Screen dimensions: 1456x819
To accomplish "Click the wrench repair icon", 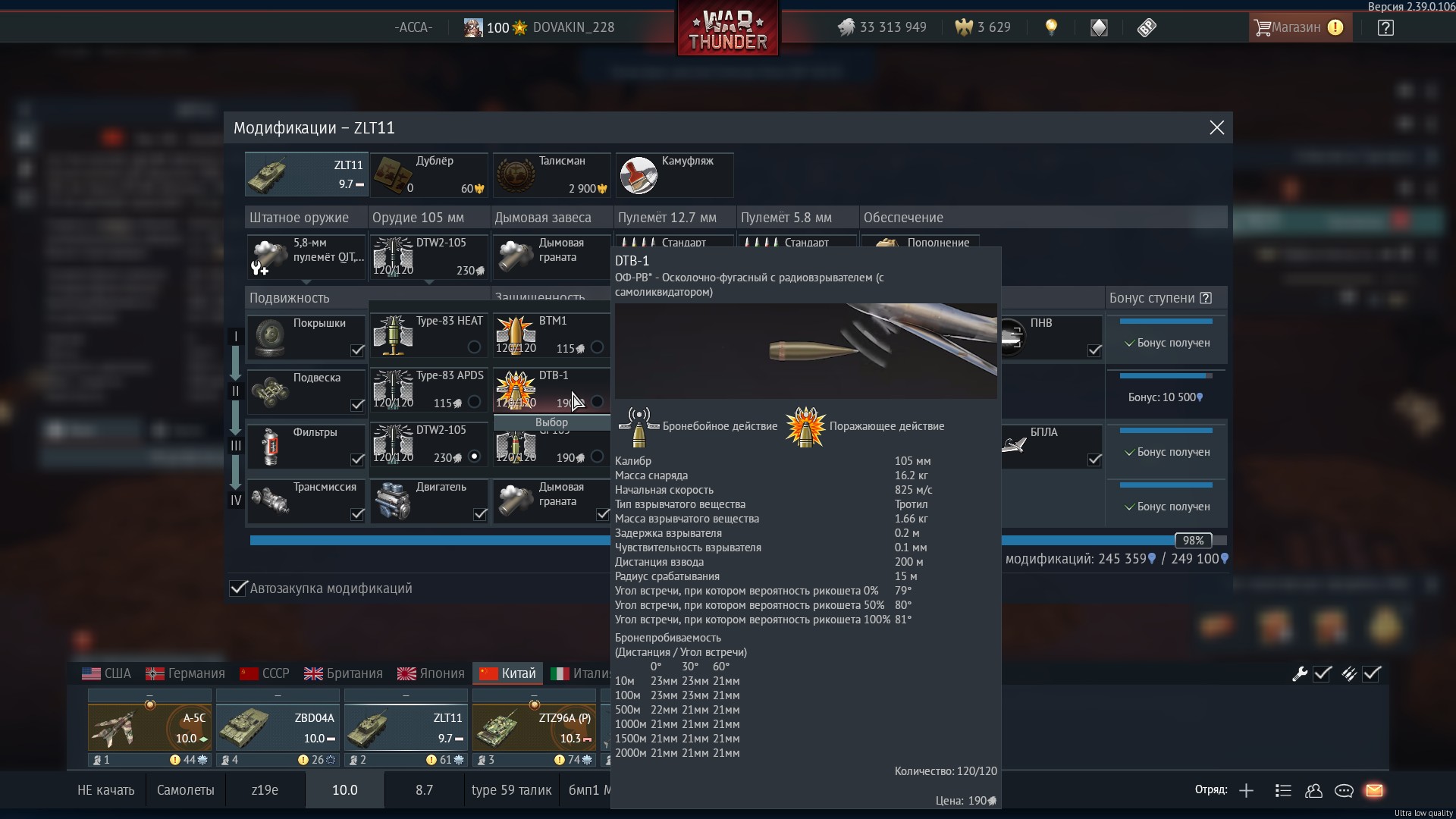I will pos(1300,673).
